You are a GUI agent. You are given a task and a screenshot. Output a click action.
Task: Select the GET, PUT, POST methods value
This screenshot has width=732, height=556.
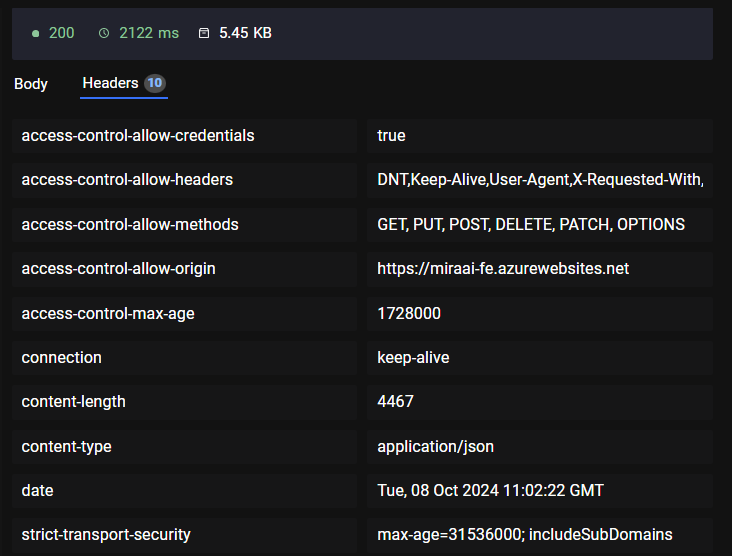click(531, 224)
